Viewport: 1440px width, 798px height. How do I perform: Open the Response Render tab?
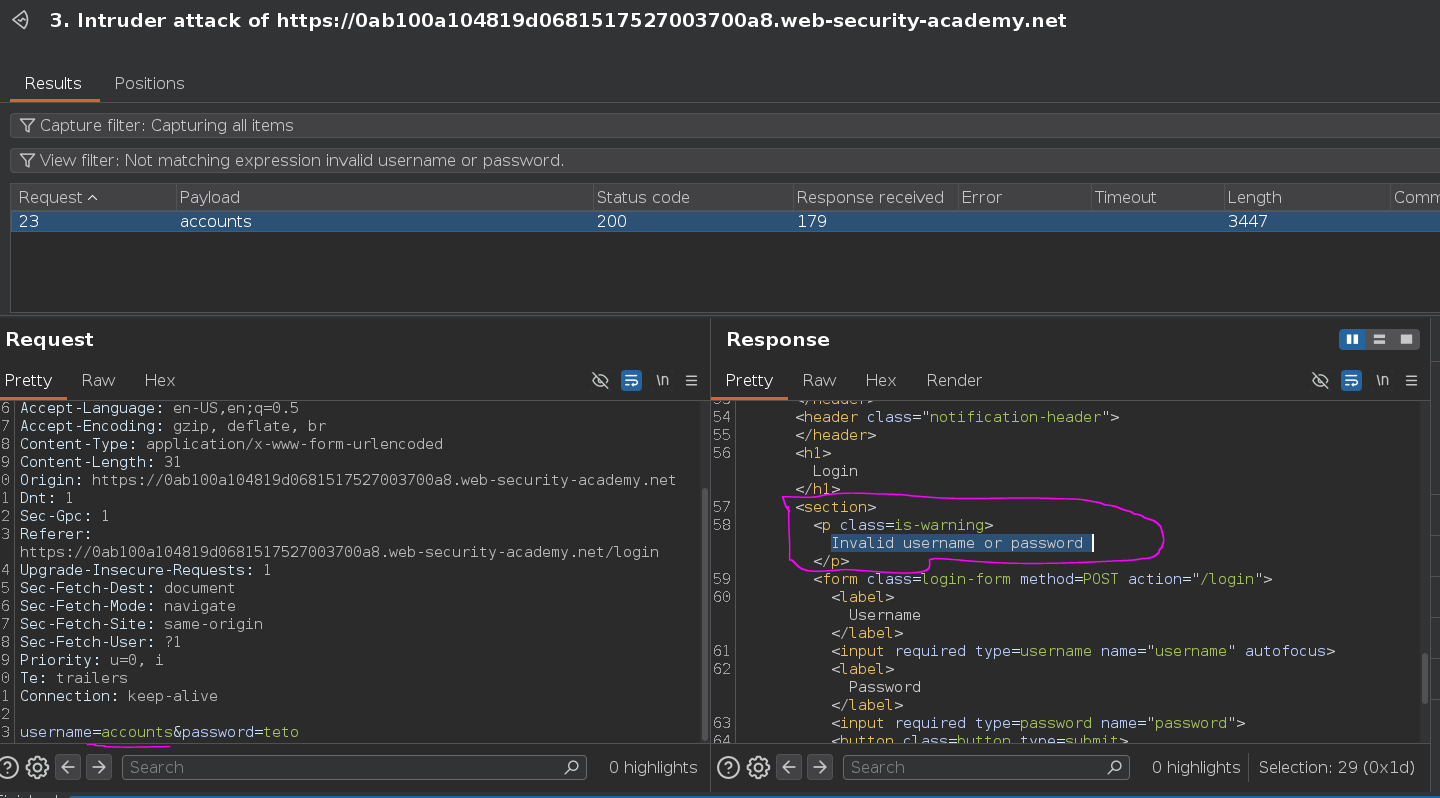pos(954,380)
